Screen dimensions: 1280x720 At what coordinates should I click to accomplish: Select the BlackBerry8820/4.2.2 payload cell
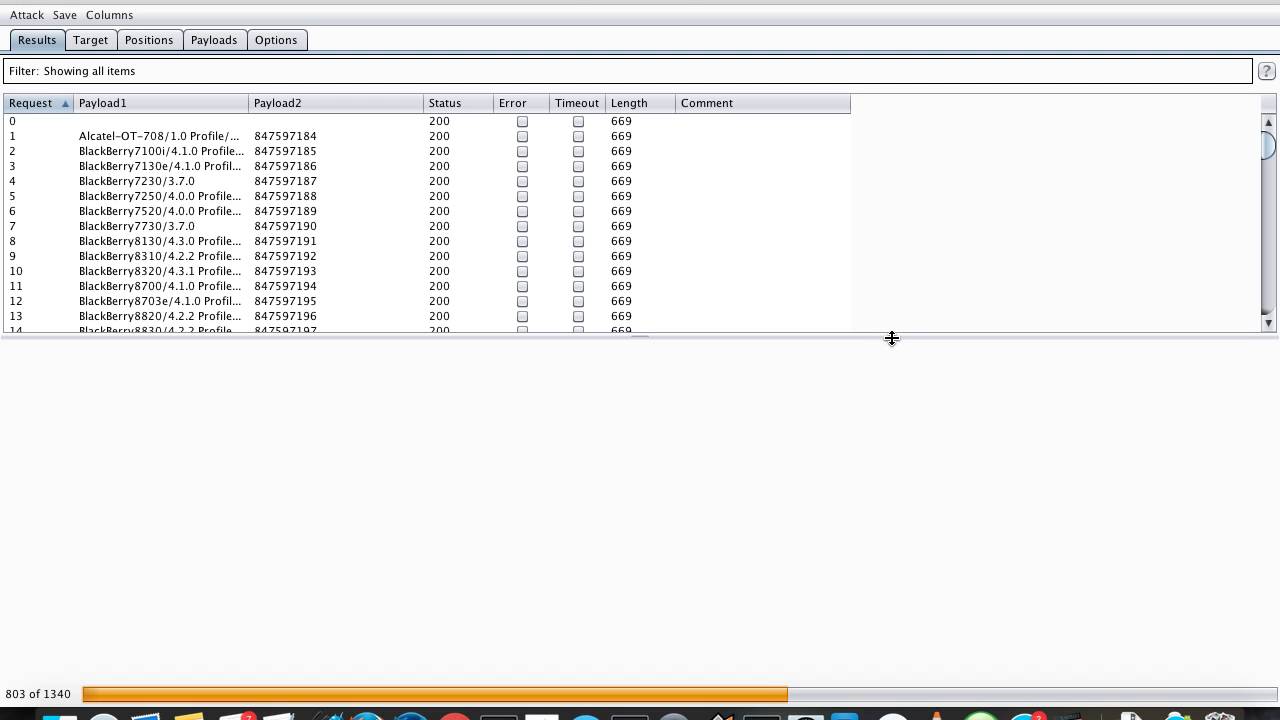(x=161, y=316)
